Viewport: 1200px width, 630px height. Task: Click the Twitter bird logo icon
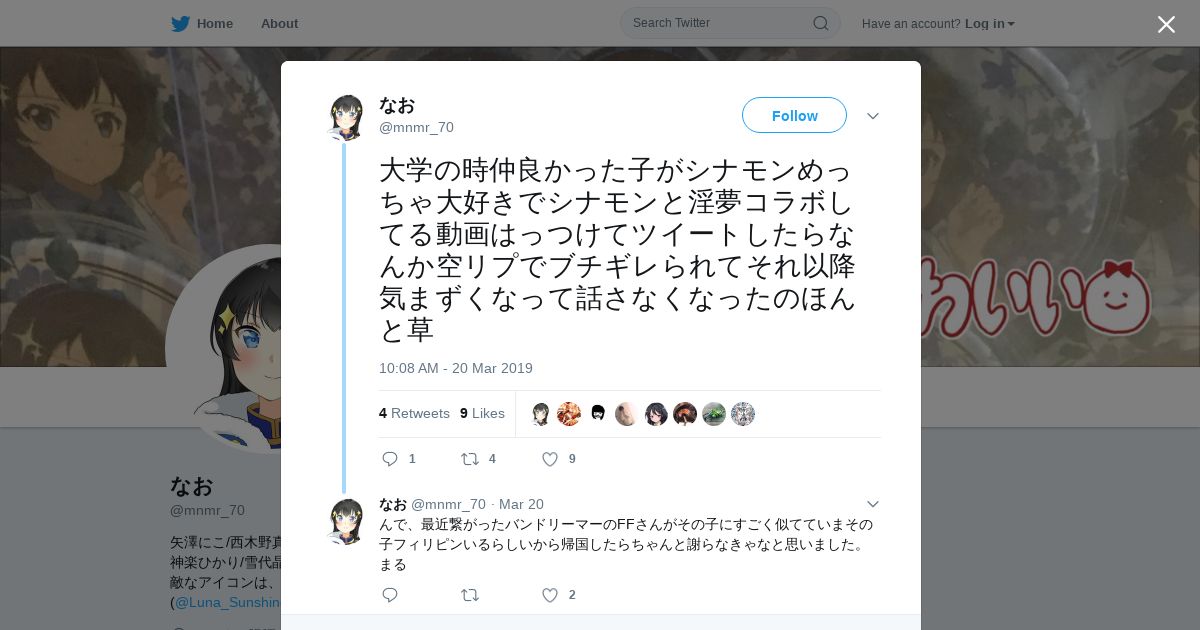click(180, 23)
